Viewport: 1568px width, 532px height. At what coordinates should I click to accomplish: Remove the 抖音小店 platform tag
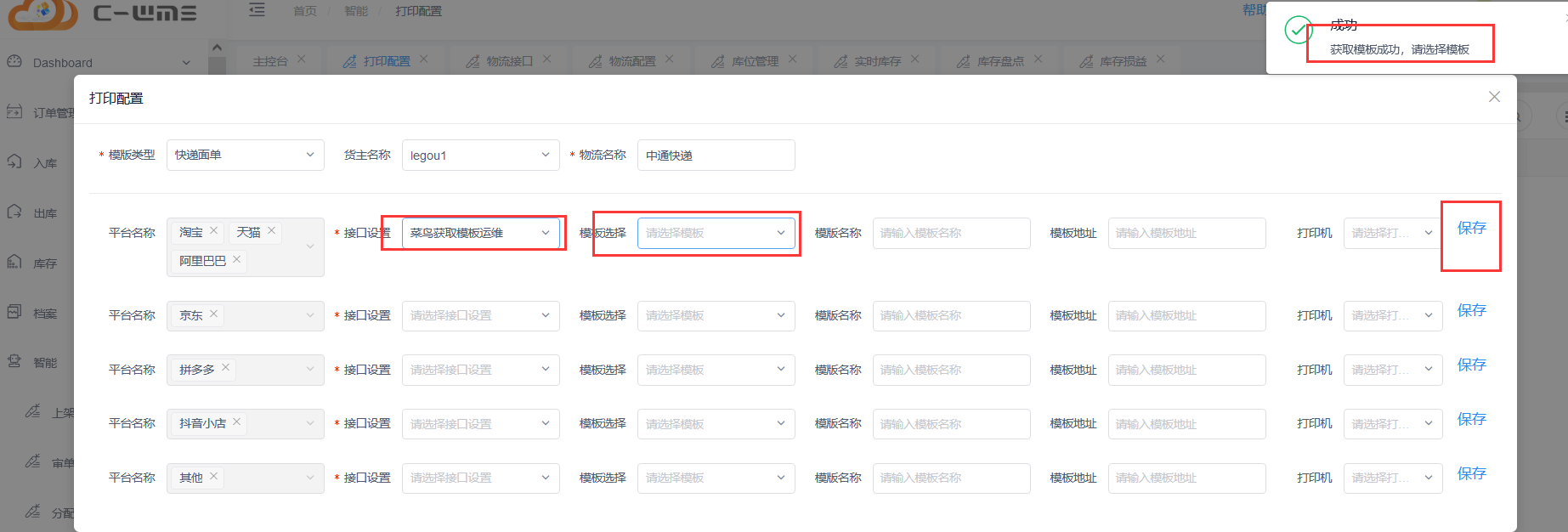pos(237,422)
